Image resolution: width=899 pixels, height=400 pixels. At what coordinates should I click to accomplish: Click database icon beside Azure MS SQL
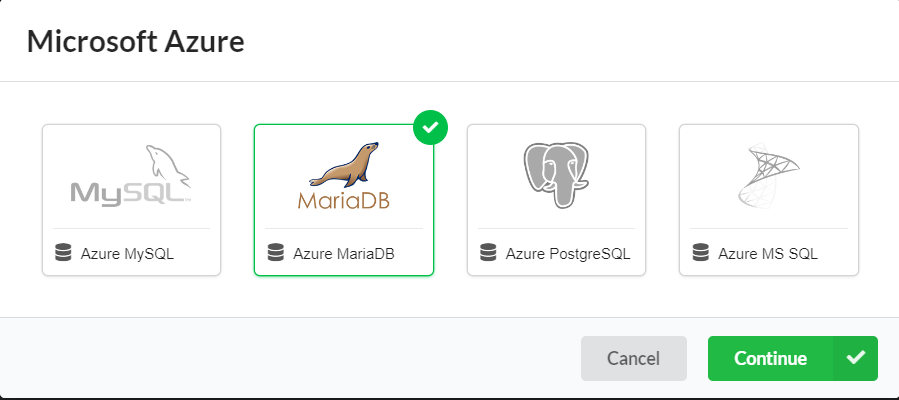click(x=701, y=253)
